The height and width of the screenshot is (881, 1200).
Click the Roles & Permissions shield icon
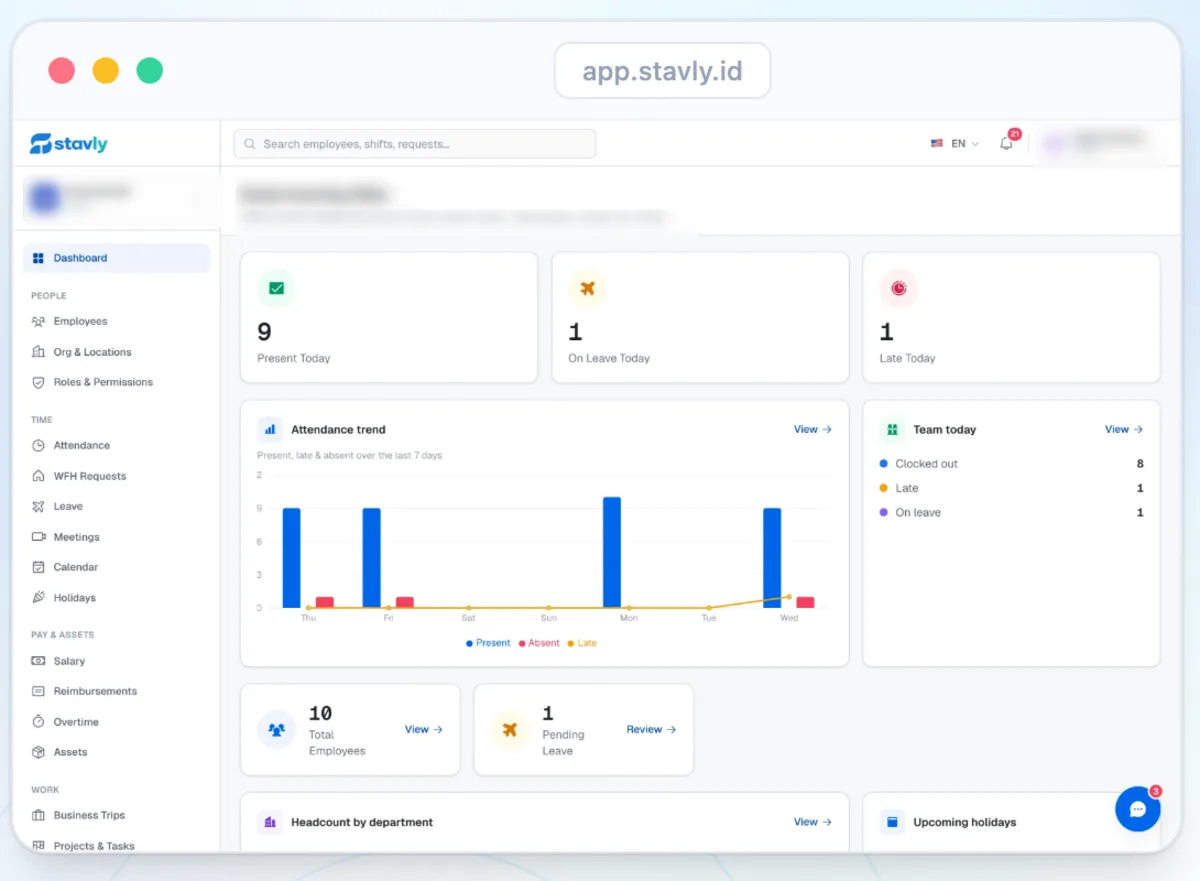click(x=38, y=382)
